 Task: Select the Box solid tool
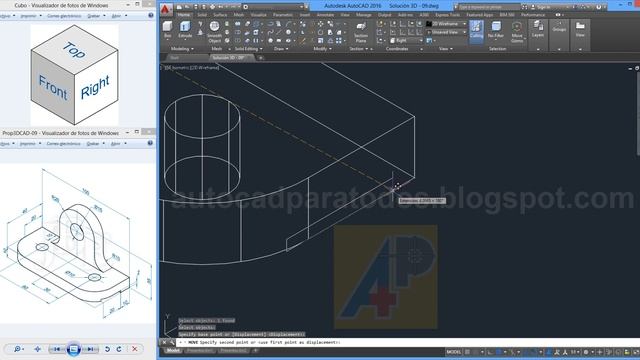[x=168, y=30]
